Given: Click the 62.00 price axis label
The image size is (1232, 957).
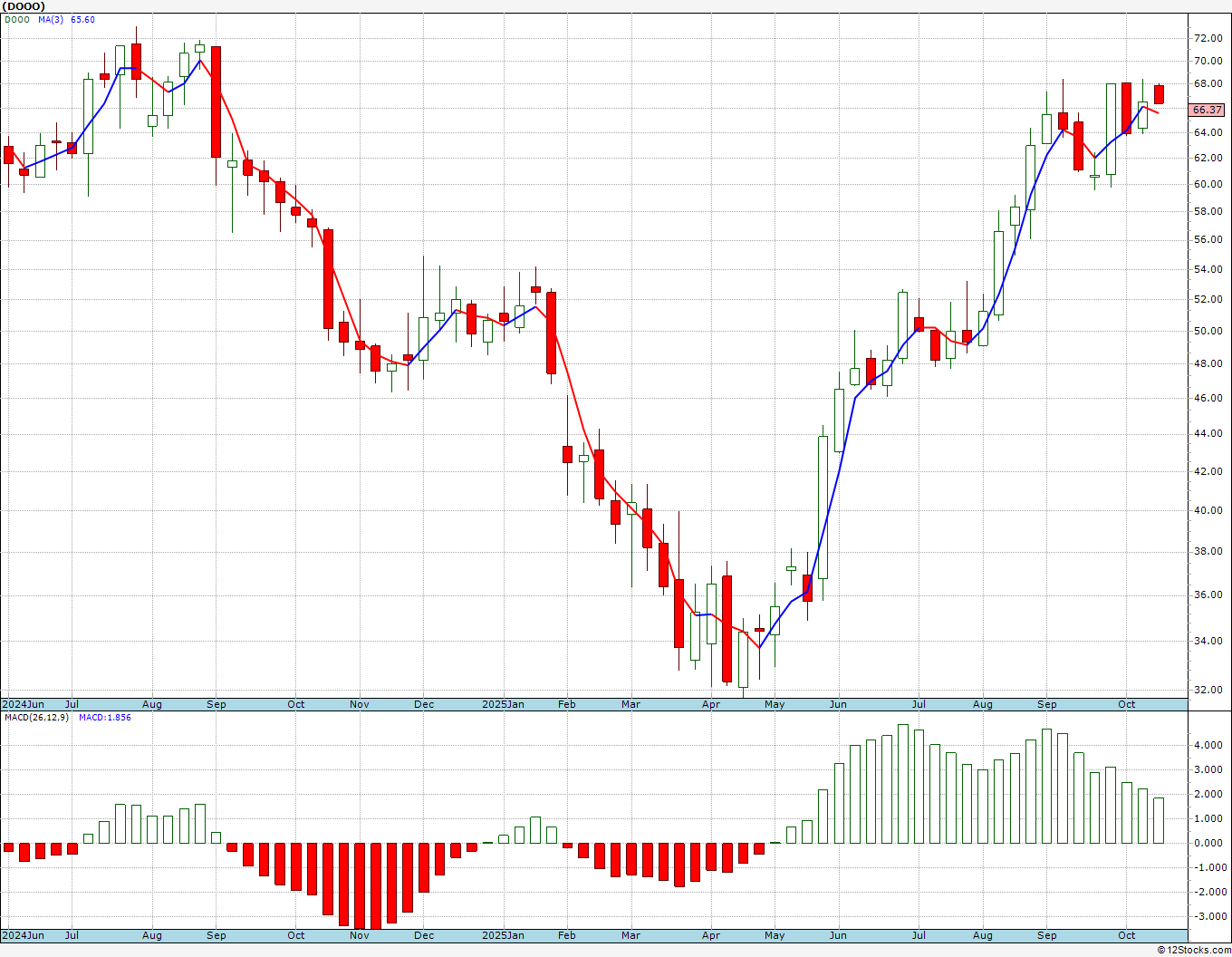Looking at the screenshot, I should point(1208,158).
